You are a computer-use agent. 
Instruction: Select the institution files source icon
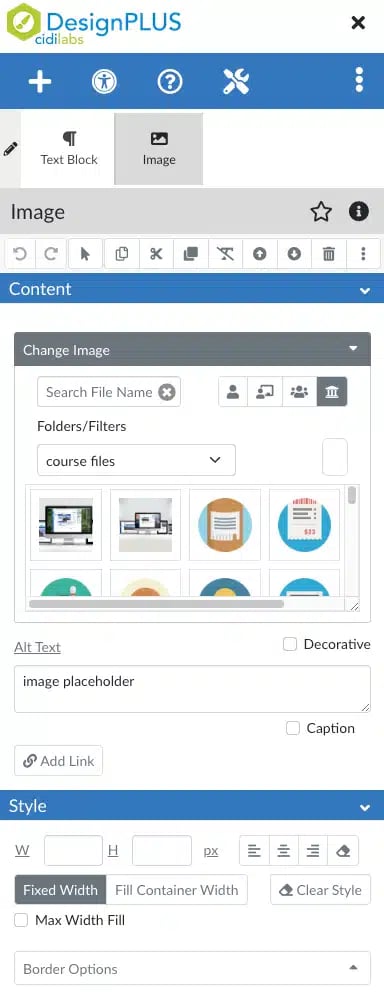(332, 392)
